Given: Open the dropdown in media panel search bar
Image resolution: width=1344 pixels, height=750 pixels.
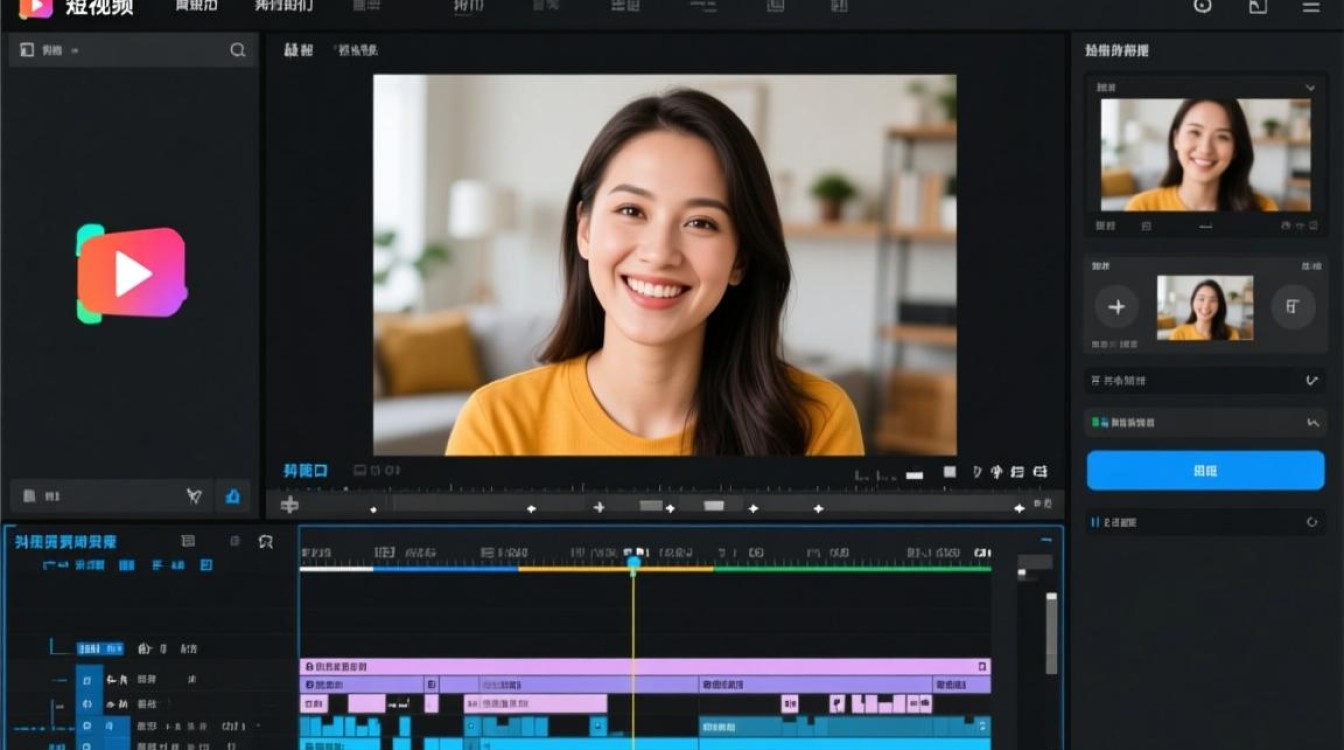Looking at the screenshot, I should pos(75,50).
